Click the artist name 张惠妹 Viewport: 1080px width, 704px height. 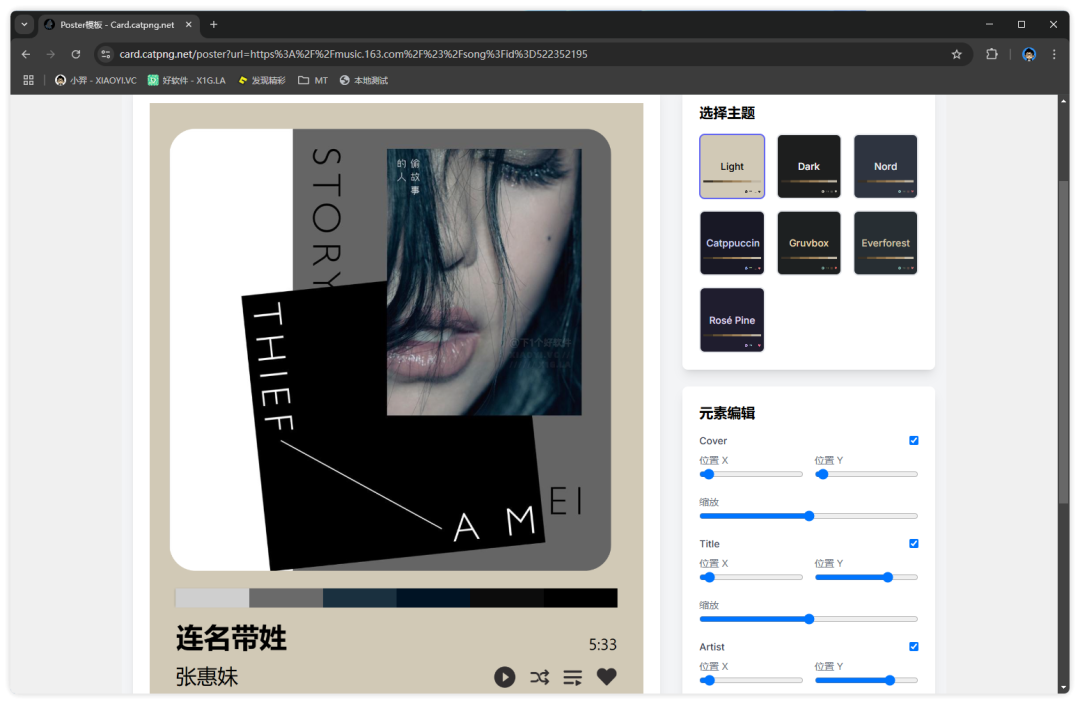click(207, 676)
